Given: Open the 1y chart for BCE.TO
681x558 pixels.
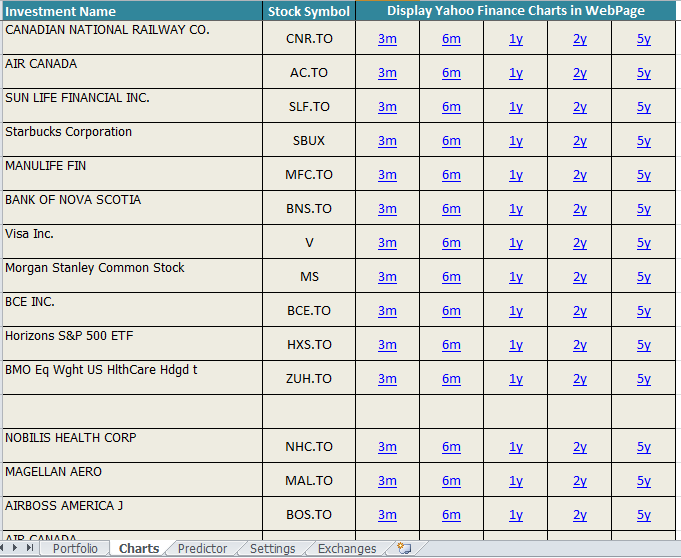Looking at the screenshot, I should [x=516, y=311].
